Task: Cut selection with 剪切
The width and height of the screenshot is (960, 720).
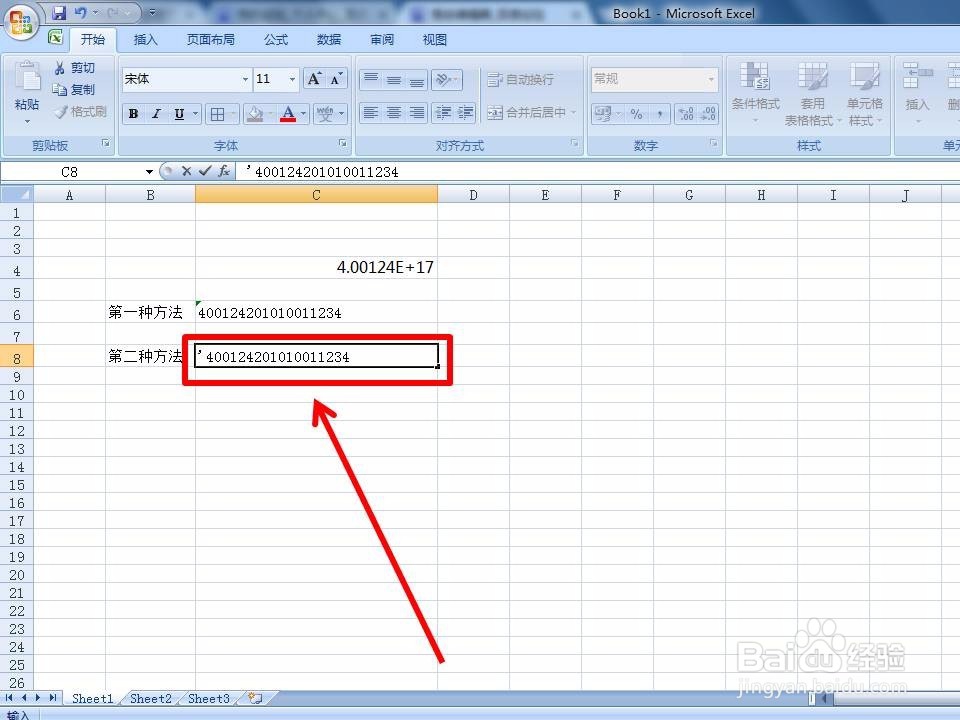Action: [x=75, y=67]
